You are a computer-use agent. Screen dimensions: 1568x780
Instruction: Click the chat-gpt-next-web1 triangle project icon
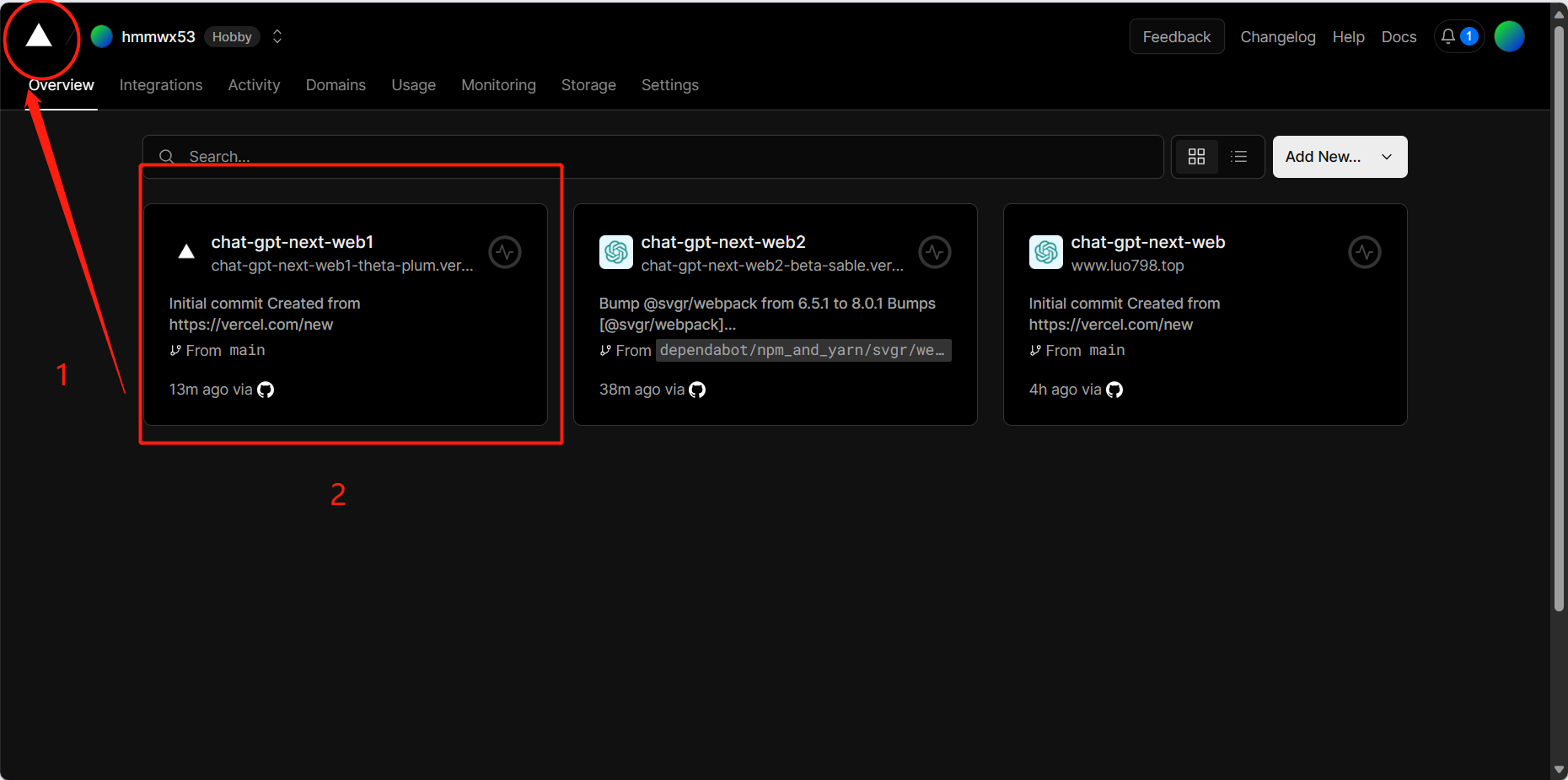tap(186, 251)
